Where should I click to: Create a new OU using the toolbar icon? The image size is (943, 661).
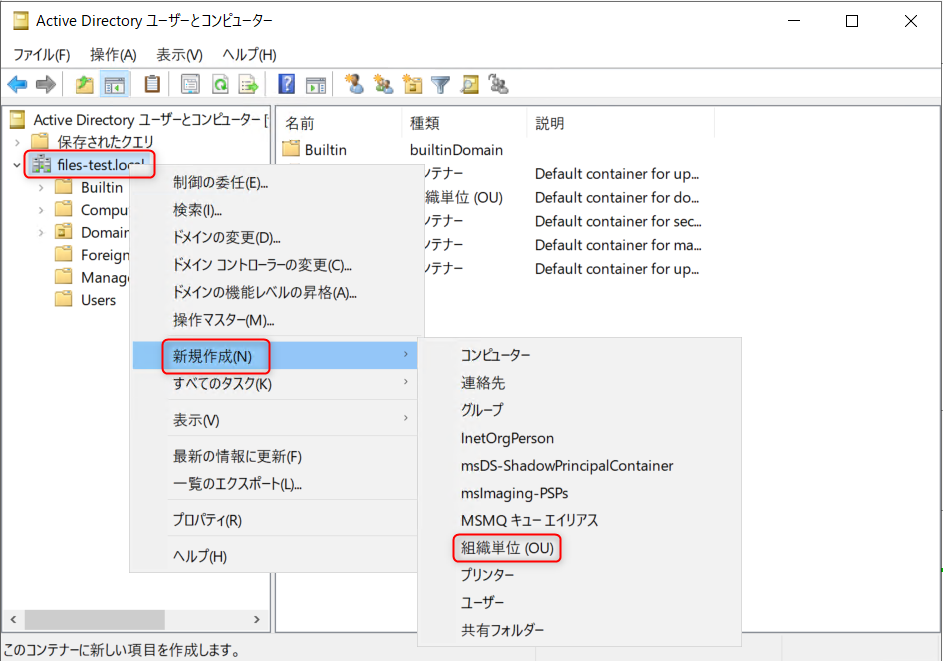tap(411, 84)
